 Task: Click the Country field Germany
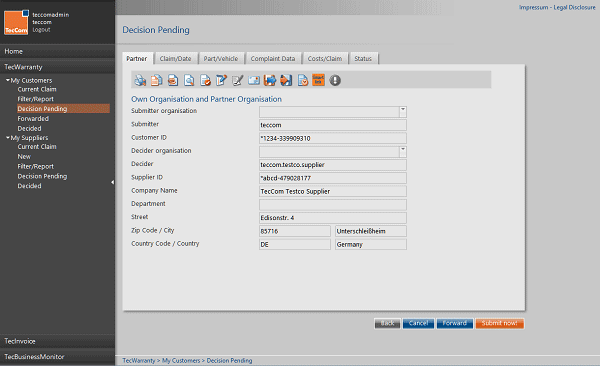pyautogui.click(x=371, y=244)
